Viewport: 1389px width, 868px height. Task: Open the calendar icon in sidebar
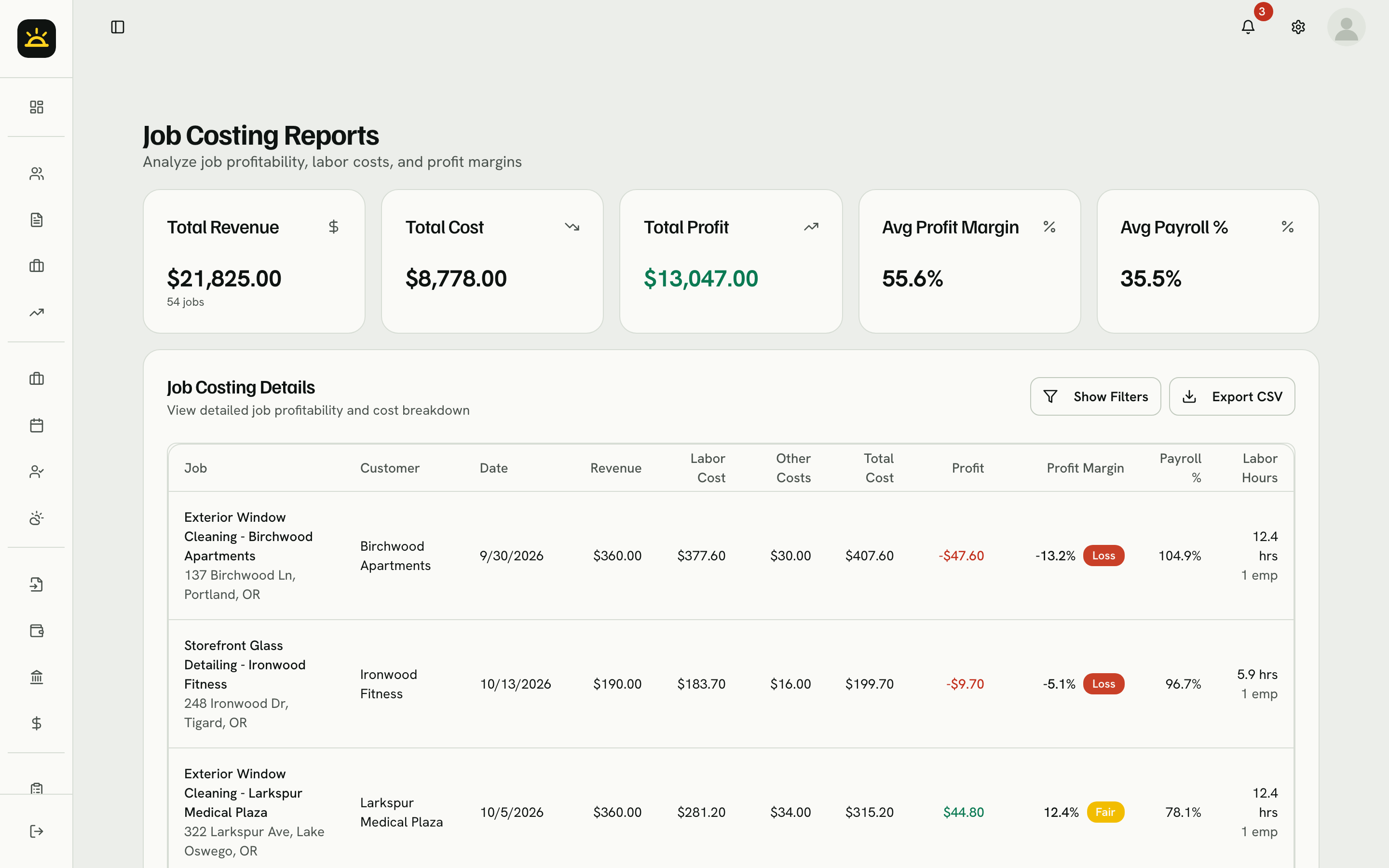pyautogui.click(x=36, y=425)
